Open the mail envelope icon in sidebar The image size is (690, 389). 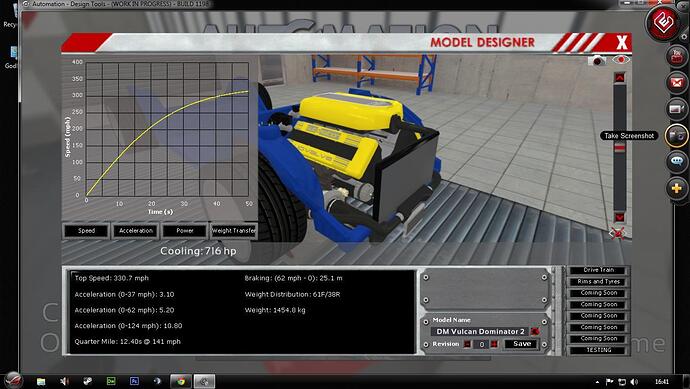click(677, 82)
